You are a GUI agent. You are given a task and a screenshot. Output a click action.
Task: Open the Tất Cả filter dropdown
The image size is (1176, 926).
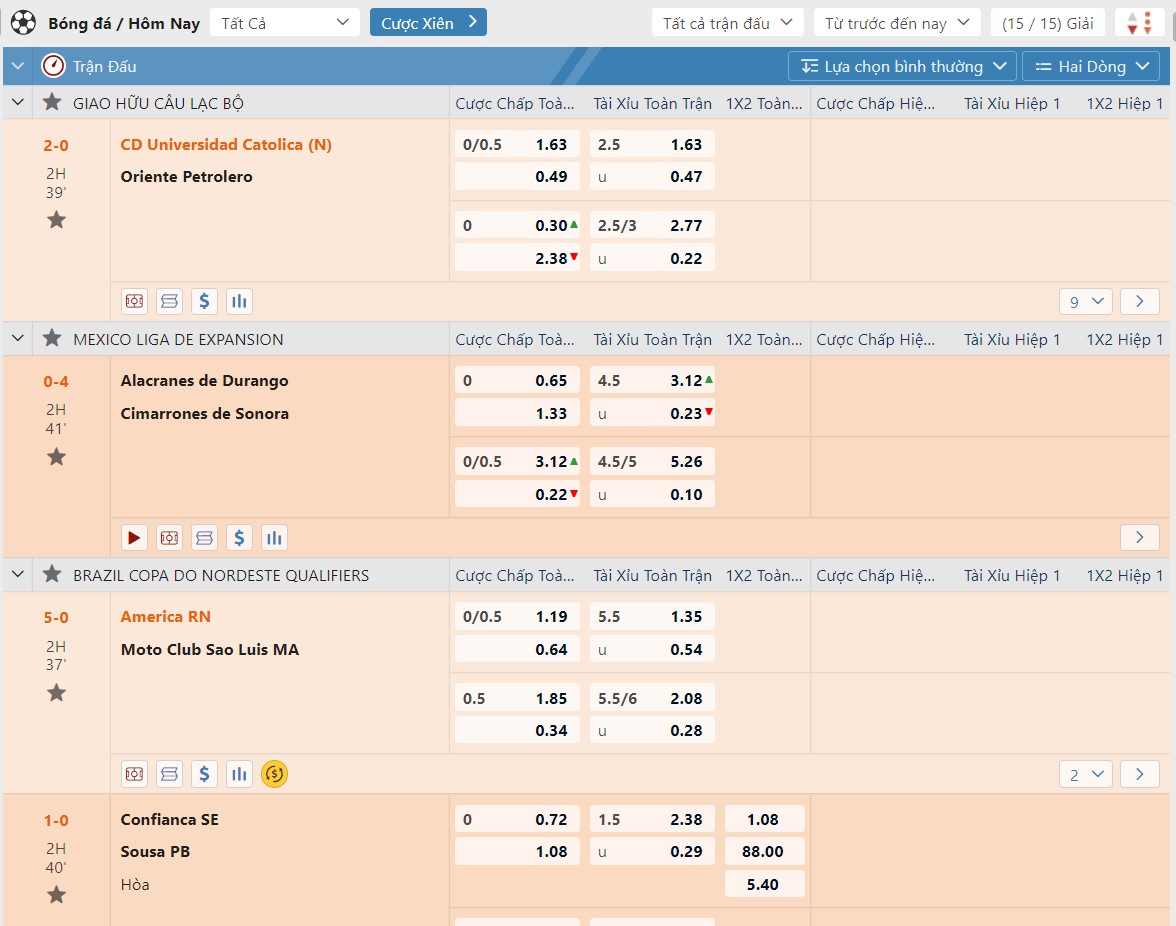coord(285,22)
